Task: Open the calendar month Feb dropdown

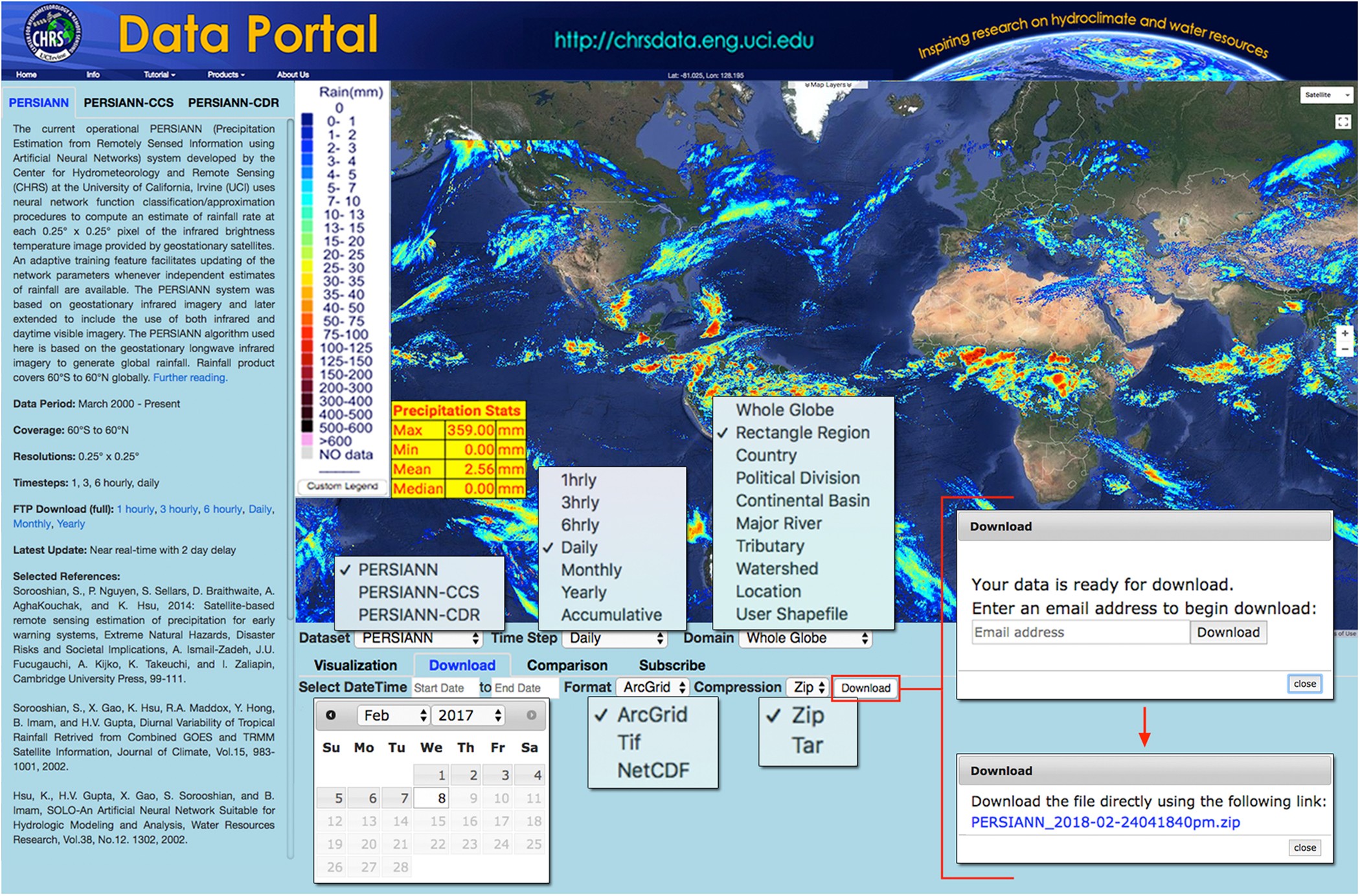Action: (x=394, y=715)
